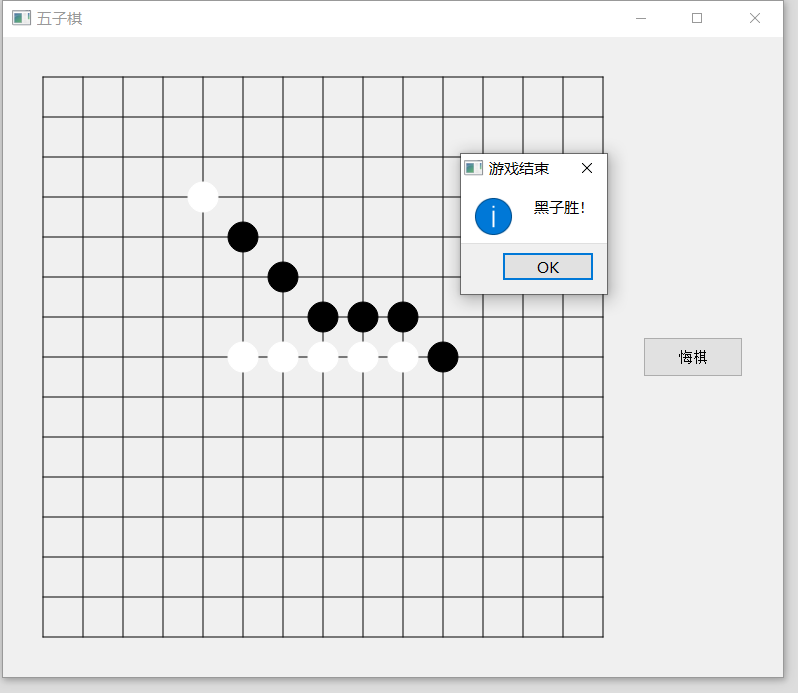Click the topmost black stone on the board
Image resolution: width=798 pixels, height=693 pixels.
point(243,237)
